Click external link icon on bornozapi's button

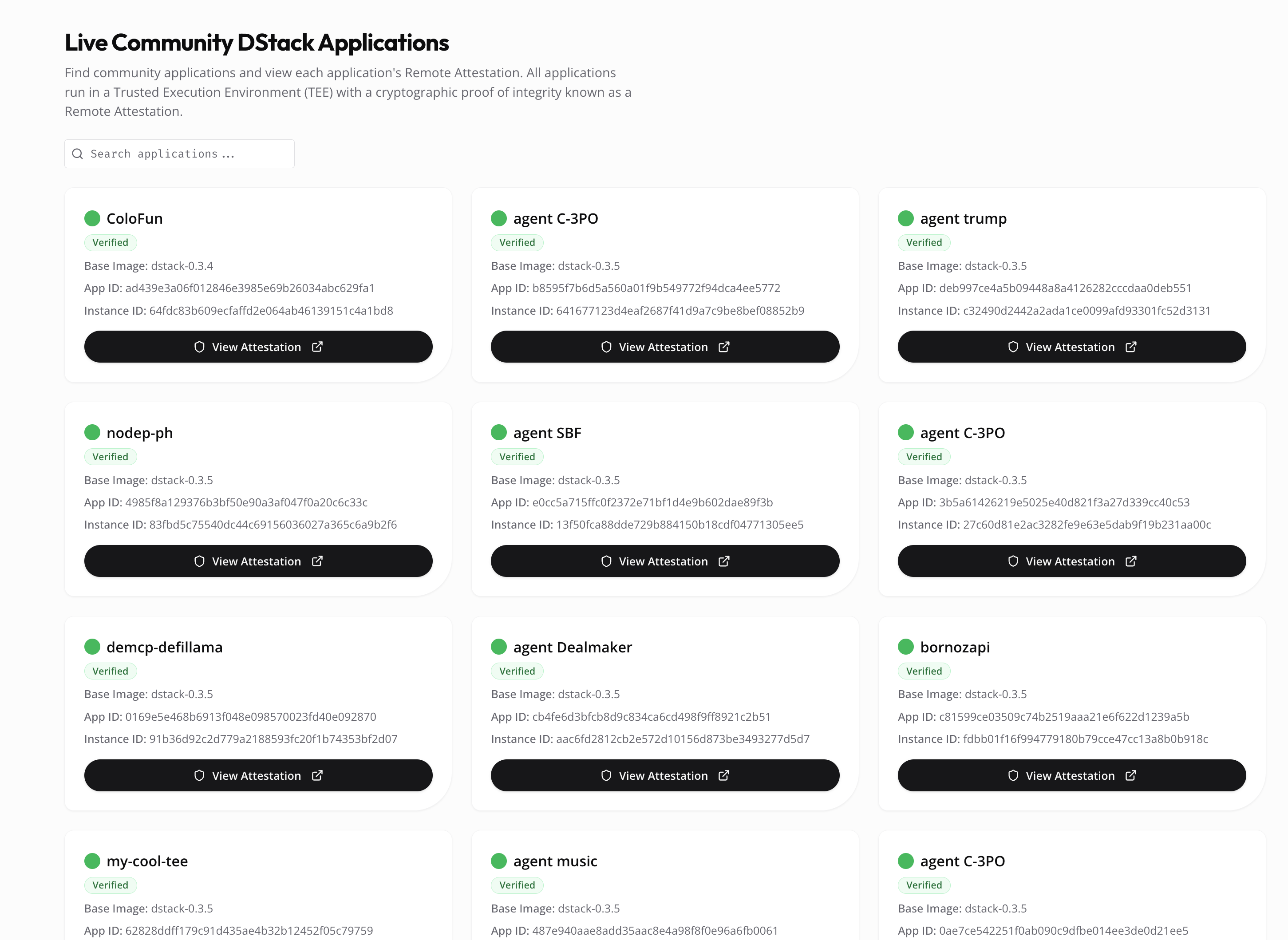[x=1131, y=775]
